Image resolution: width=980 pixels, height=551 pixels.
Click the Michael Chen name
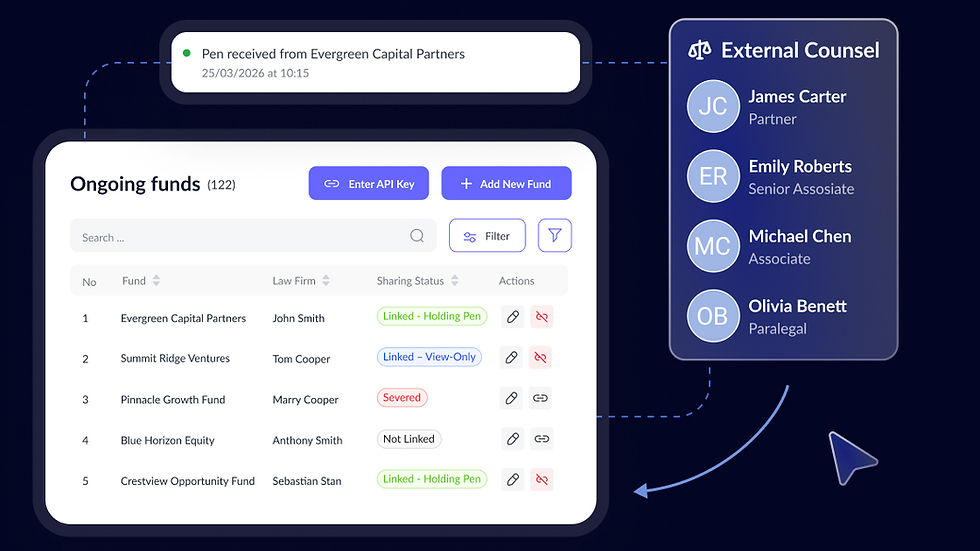[800, 236]
